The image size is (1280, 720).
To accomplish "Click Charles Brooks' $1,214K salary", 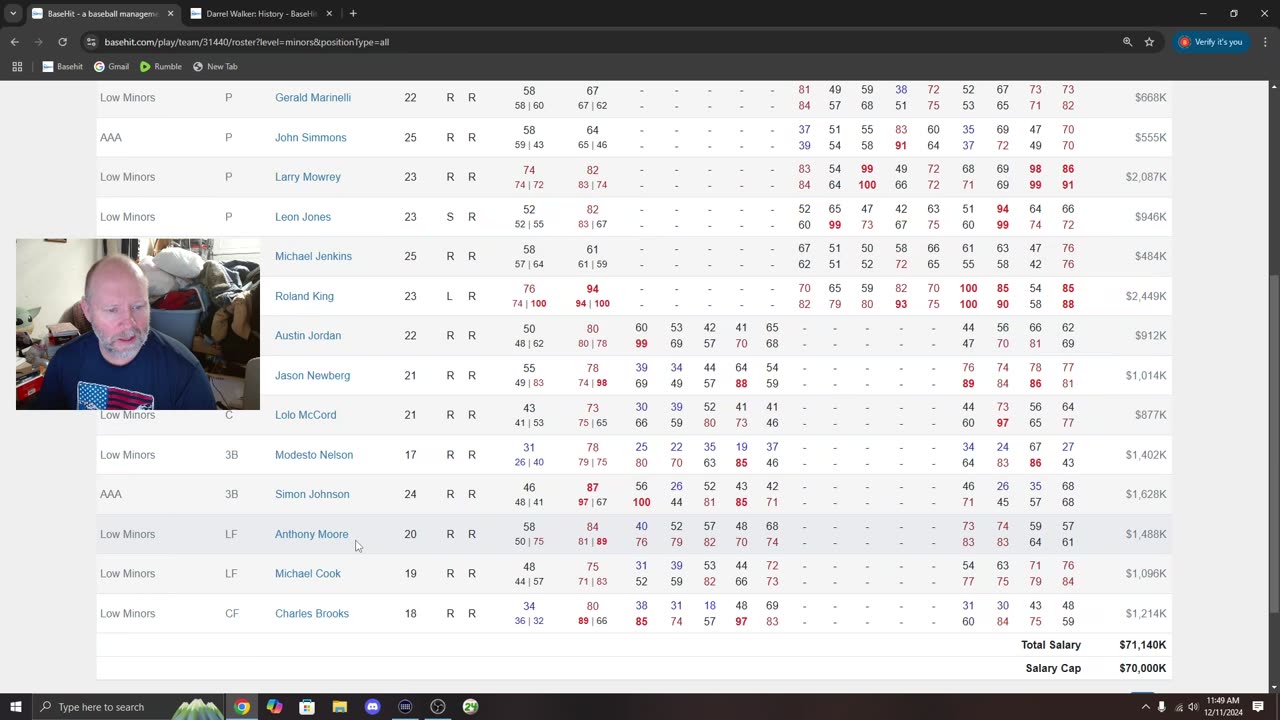I will pyautogui.click(x=1145, y=614).
